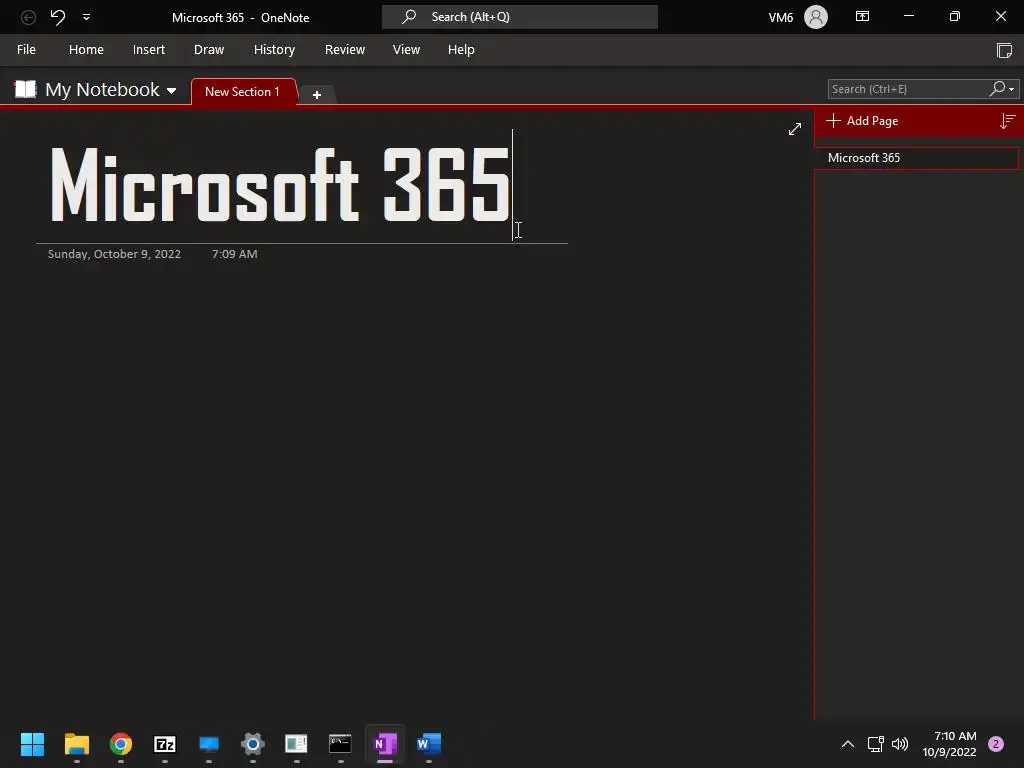This screenshot has width=1024, height=768.
Task: Open the taskbar clock and date
Action: 949,744
